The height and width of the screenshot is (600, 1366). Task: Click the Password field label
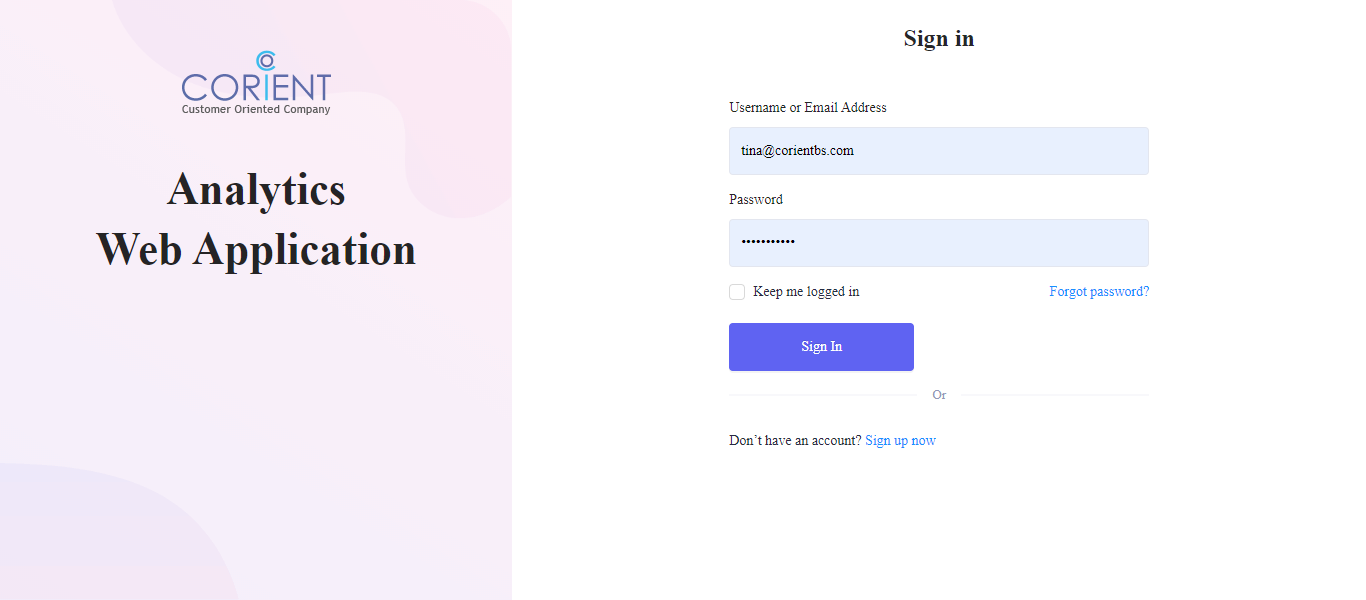pyautogui.click(x=756, y=199)
